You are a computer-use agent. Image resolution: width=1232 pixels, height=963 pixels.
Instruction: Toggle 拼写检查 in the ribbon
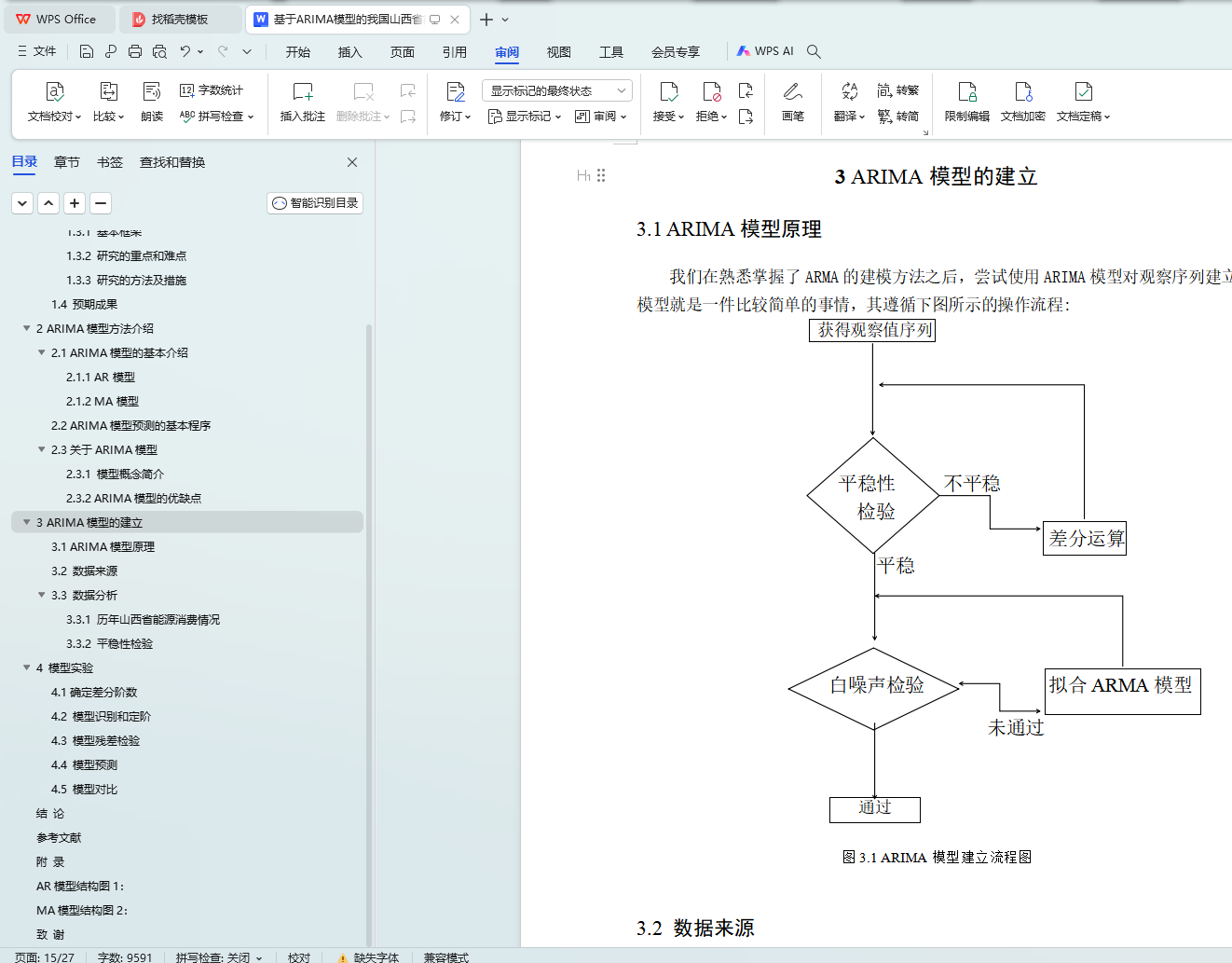tap(216, 117)
